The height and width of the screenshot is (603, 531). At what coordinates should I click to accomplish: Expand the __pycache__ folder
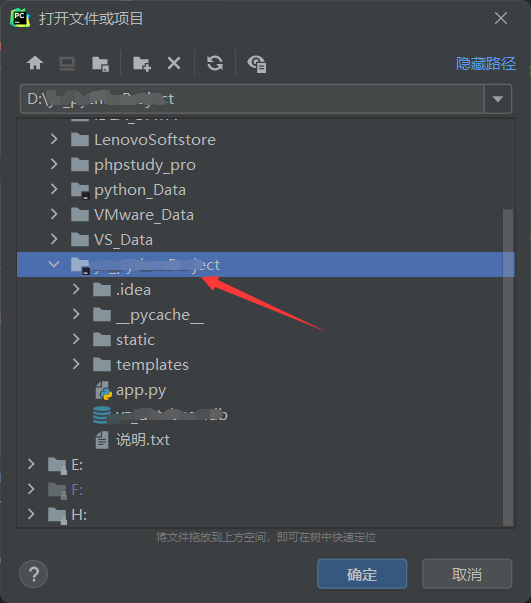(76, 314)
